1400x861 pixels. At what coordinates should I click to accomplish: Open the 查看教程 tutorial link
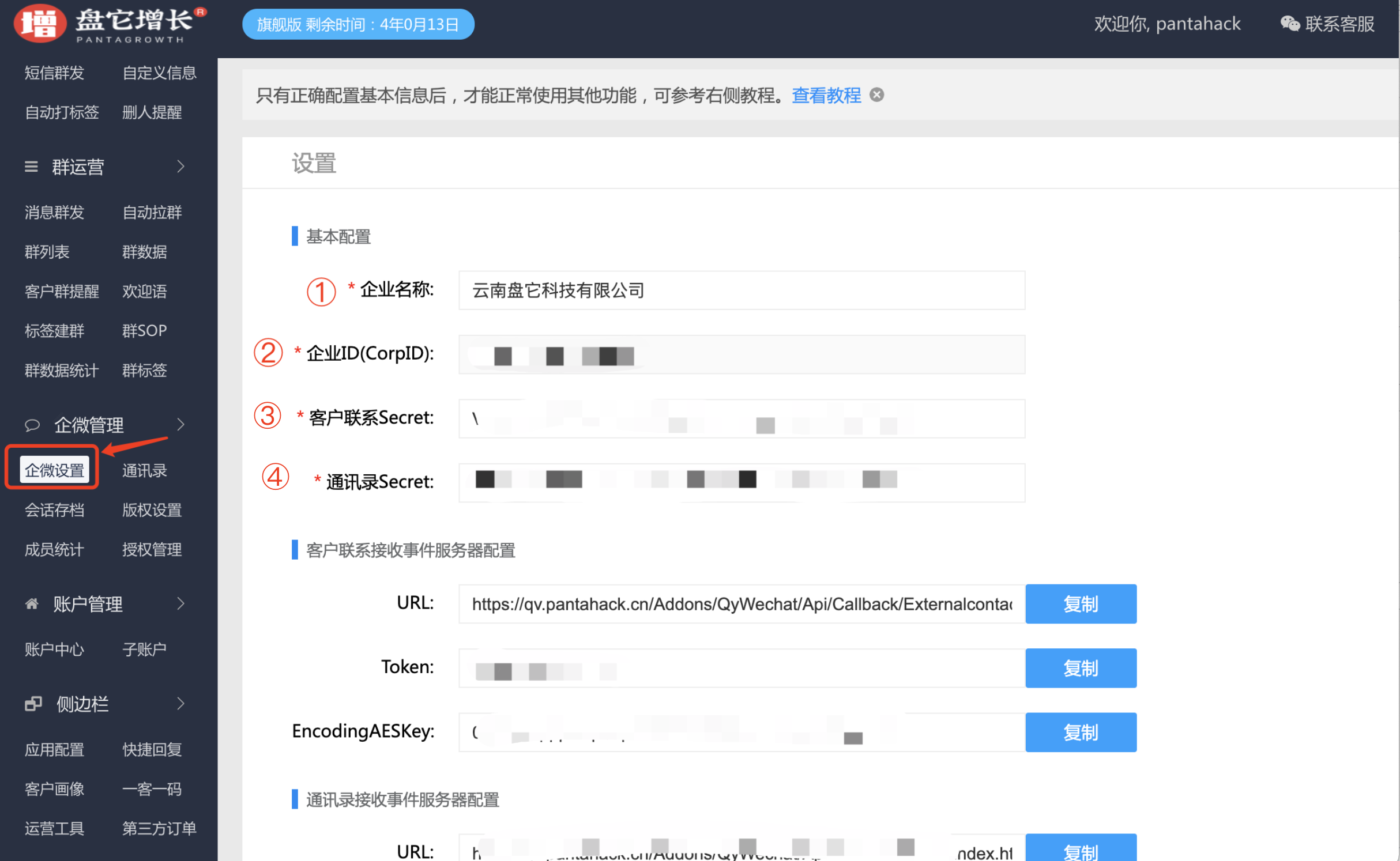coord(826,95)
